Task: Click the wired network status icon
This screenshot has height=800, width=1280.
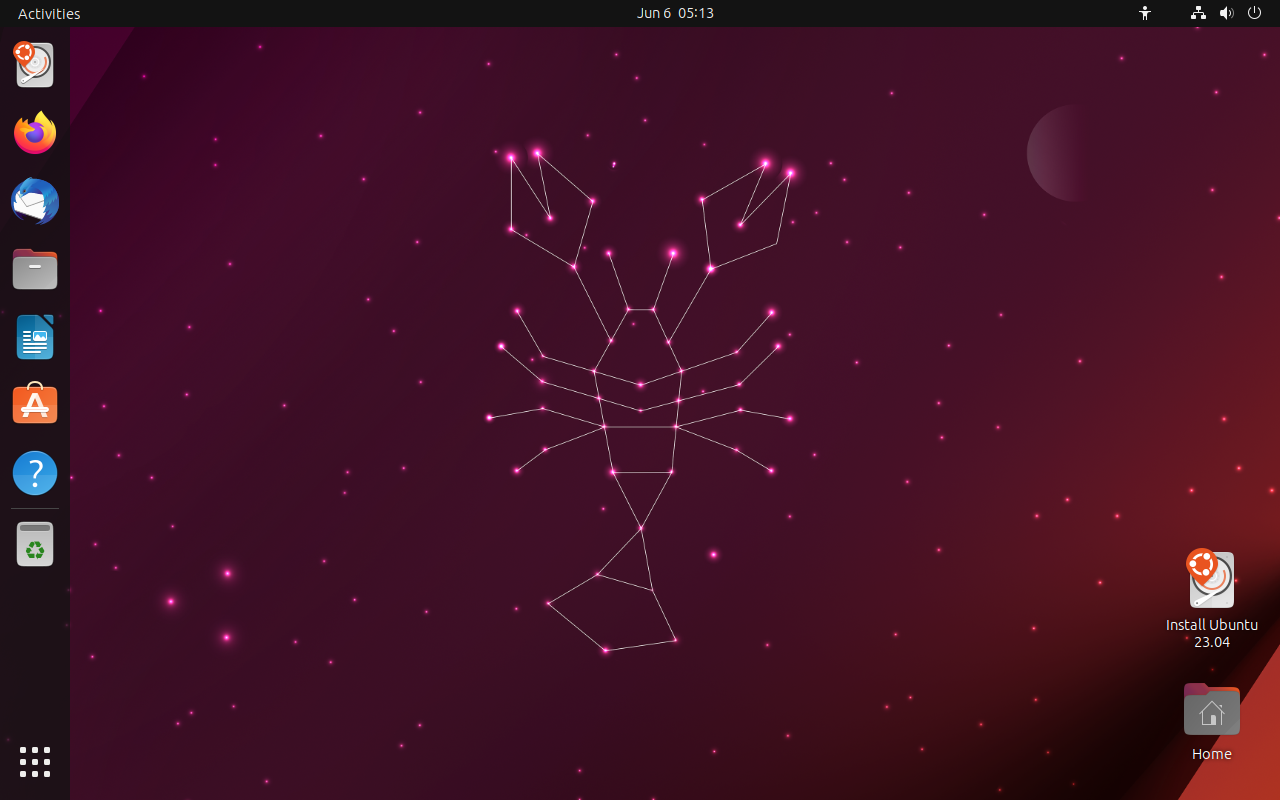Action: [x=1198, y=13]
